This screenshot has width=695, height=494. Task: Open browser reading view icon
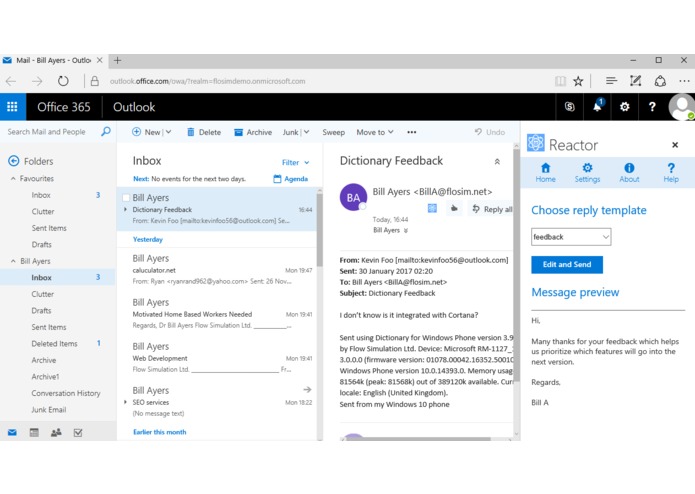(x=560, y=81)
